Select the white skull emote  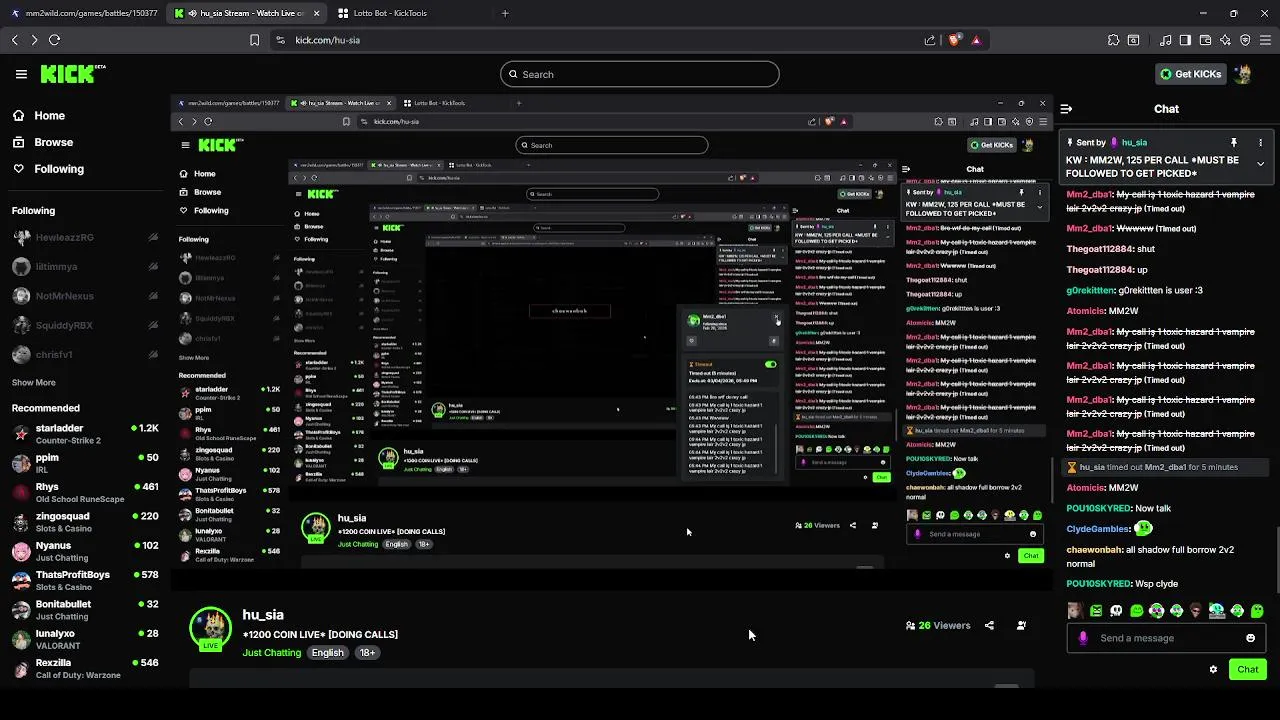(1116, 611)
